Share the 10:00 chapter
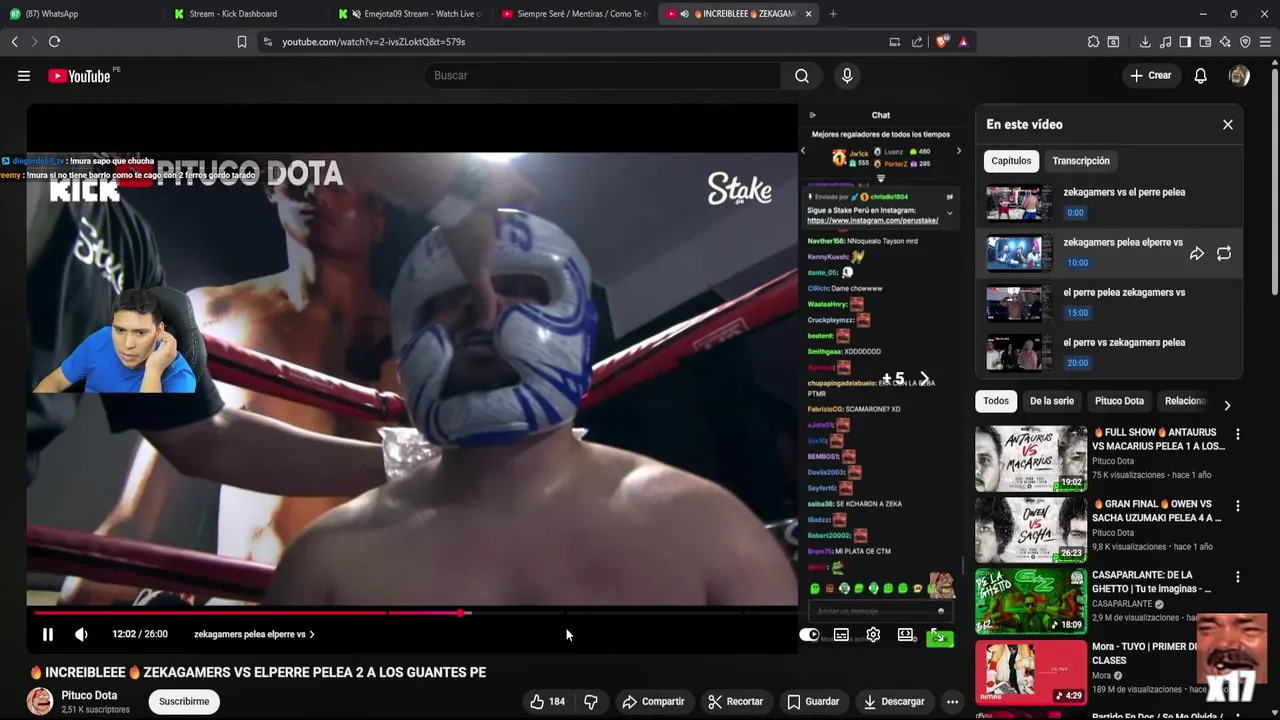Image resolution: width=1280 pixels, height=720 pixels. (1197, 254)
